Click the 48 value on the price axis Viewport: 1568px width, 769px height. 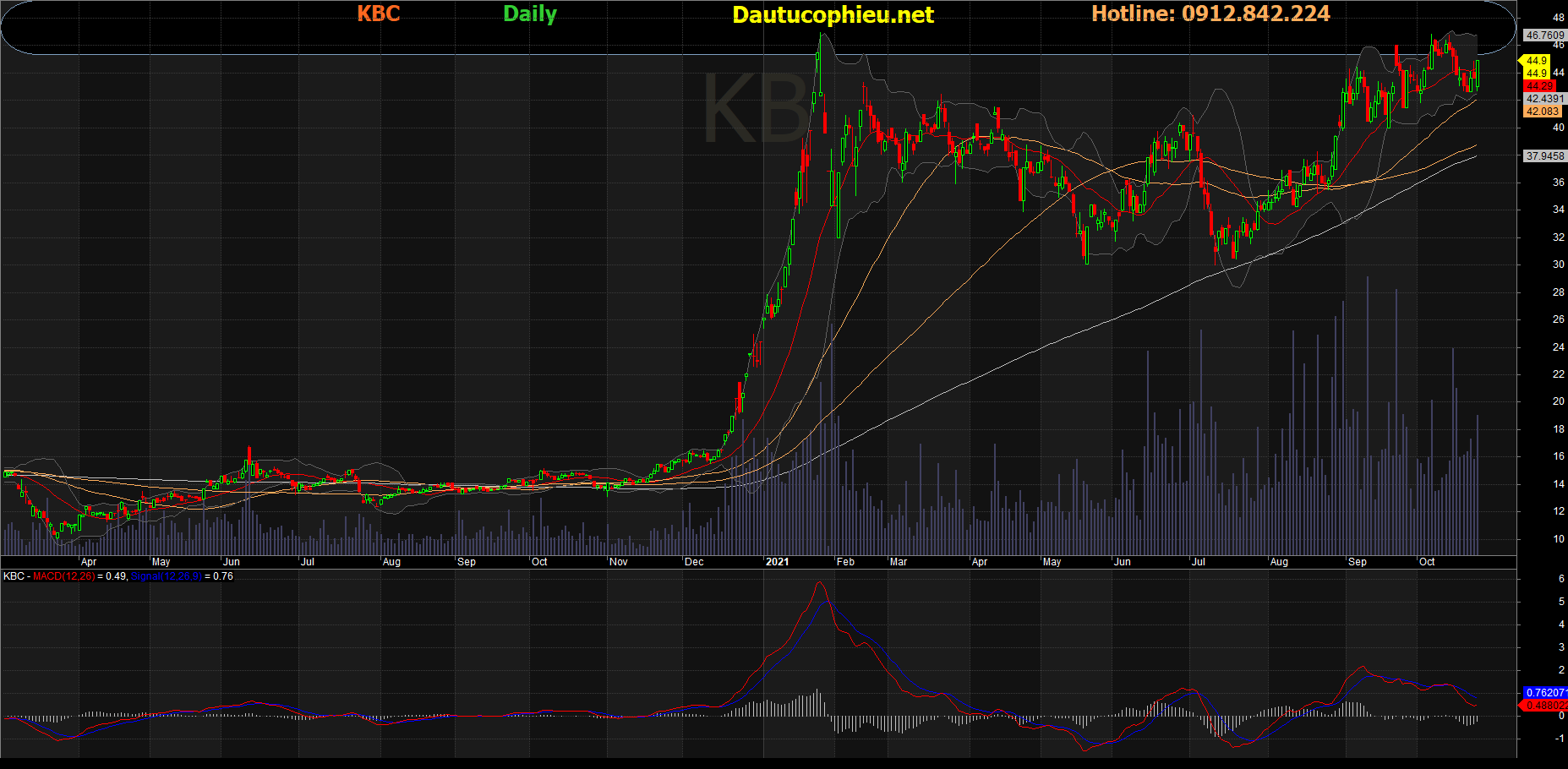pyautogui.click(x=1558, y=18)
